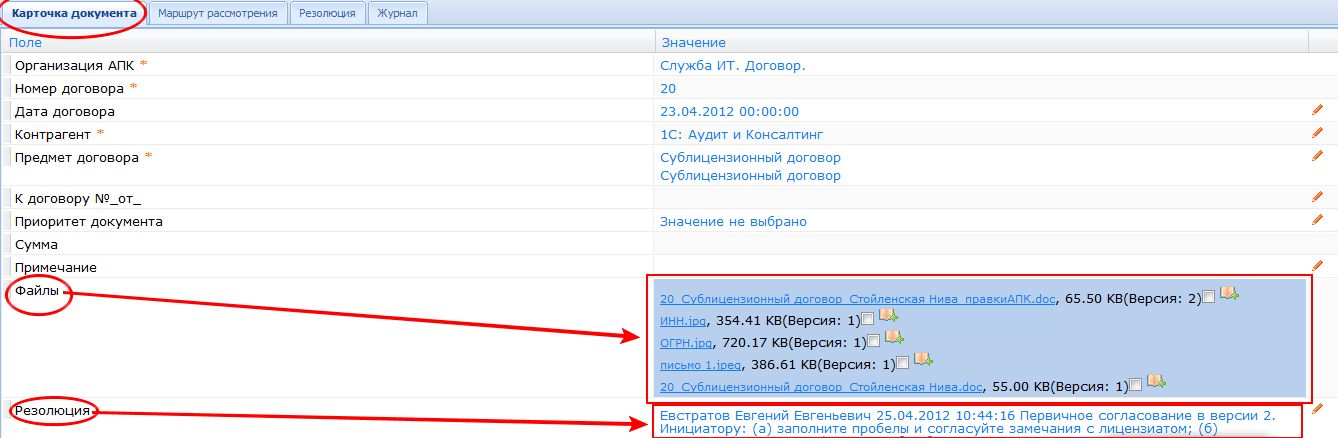Click the add-version icon for письмо 1.jpeg

tap(923, 360)
